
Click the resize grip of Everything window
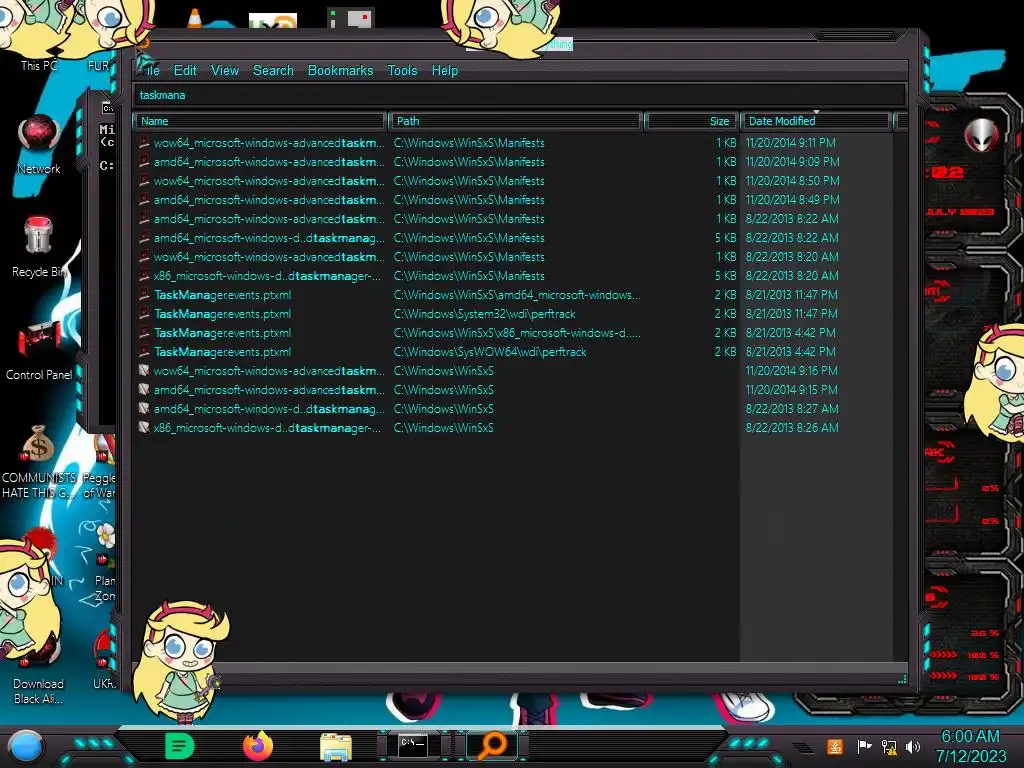(902, 679)
